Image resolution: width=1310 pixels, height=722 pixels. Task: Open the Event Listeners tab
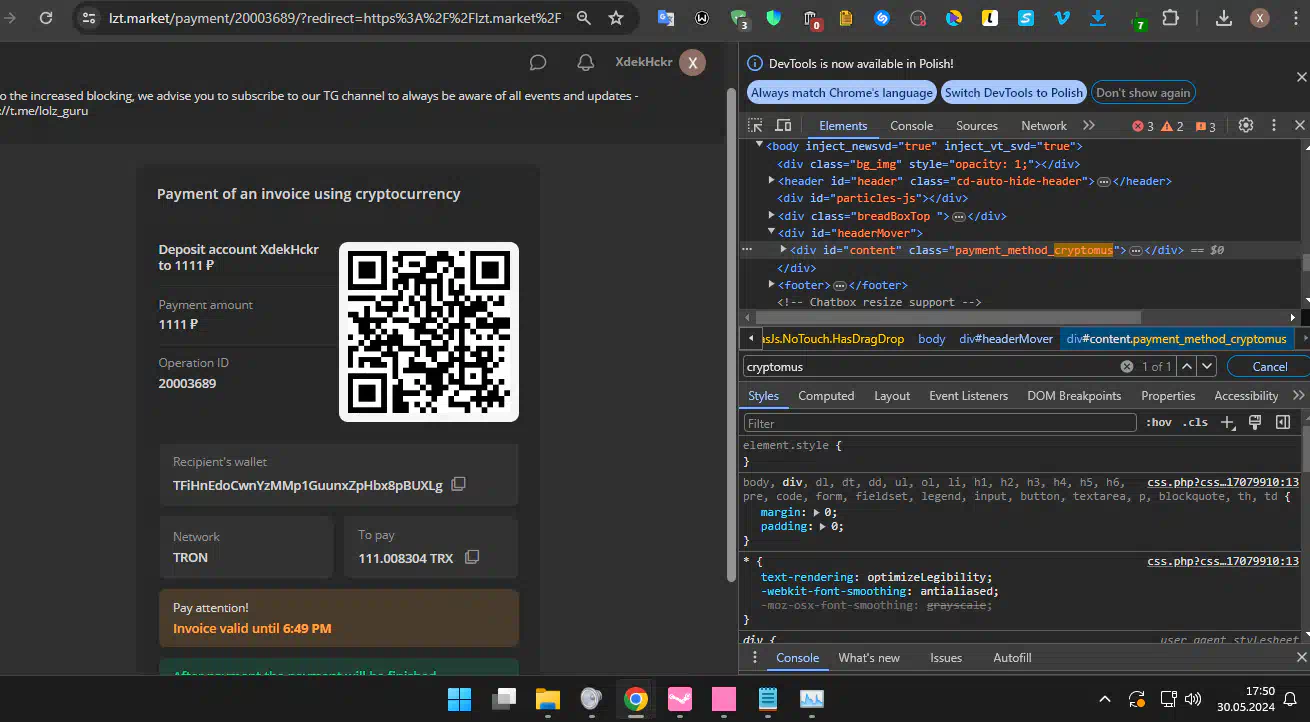968,396
